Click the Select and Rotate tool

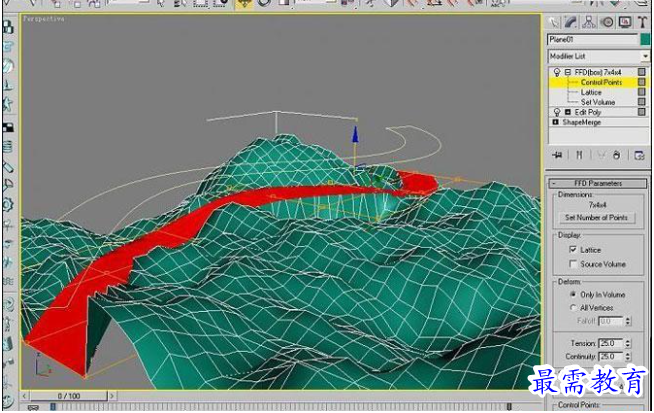[263, 3]
